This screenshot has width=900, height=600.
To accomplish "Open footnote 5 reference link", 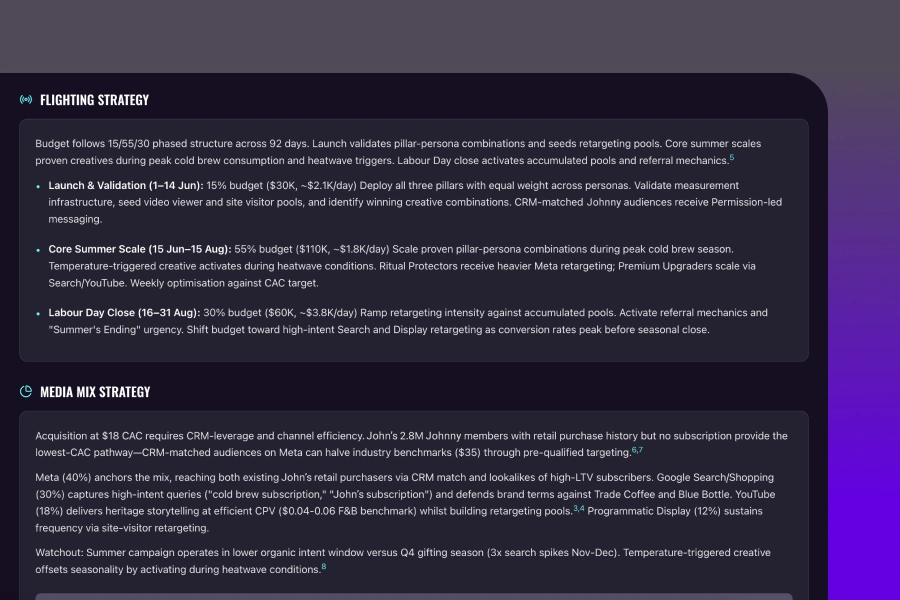I will (x=731, y=157).
